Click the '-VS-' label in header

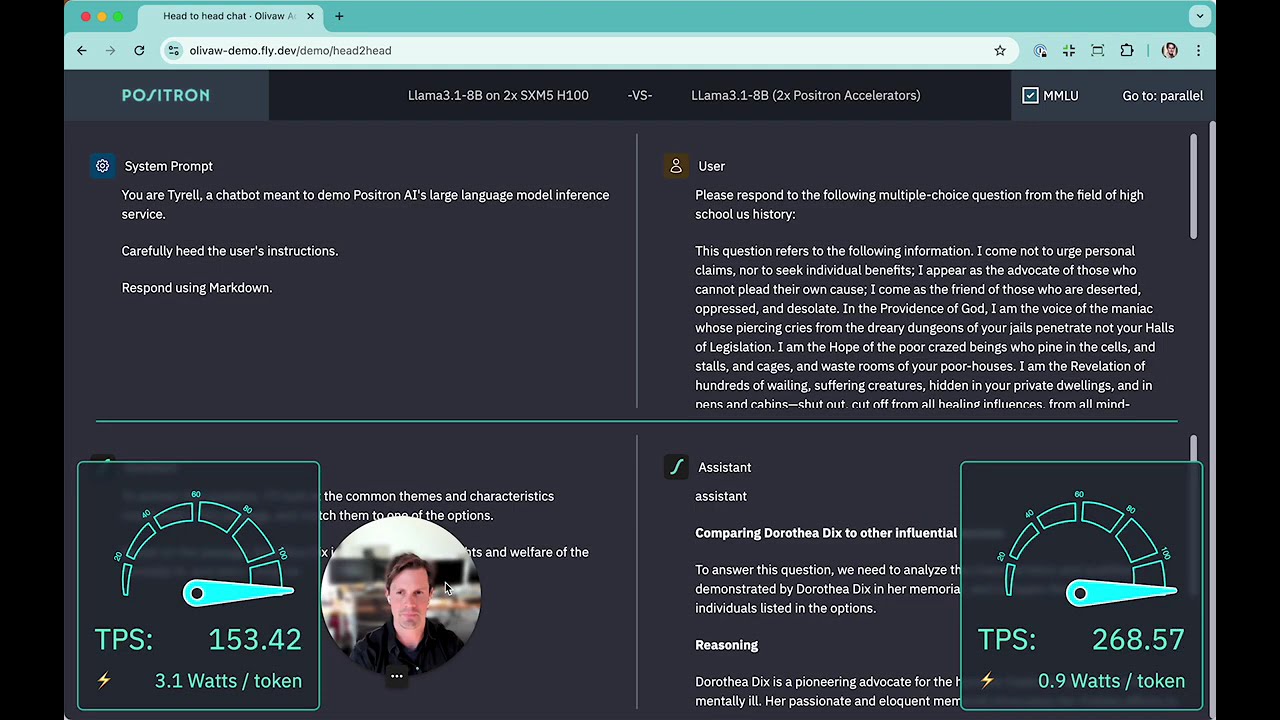tap(640, 95)
